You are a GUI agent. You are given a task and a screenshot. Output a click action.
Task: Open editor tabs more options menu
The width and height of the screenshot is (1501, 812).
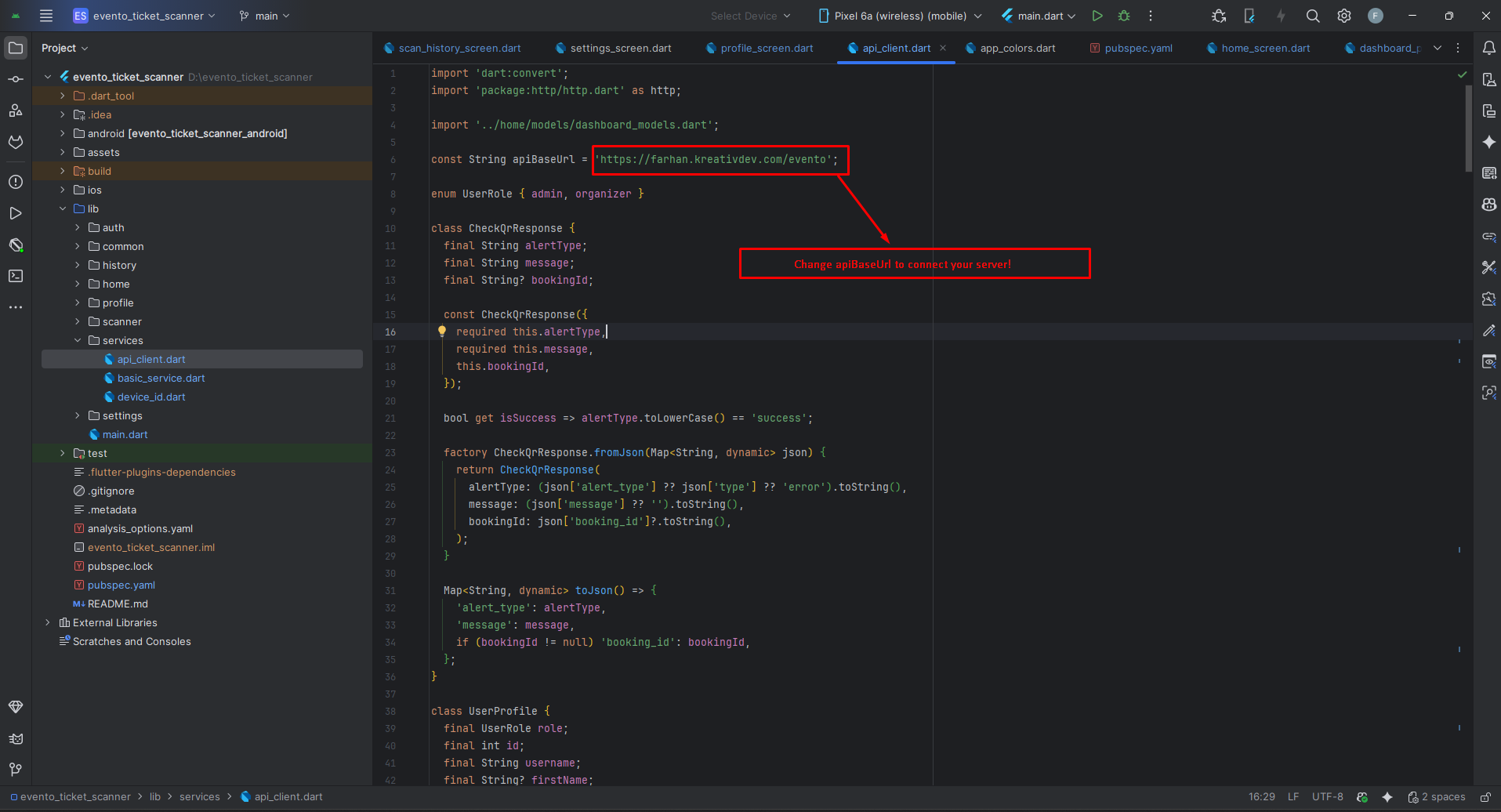coord(1458,48)
